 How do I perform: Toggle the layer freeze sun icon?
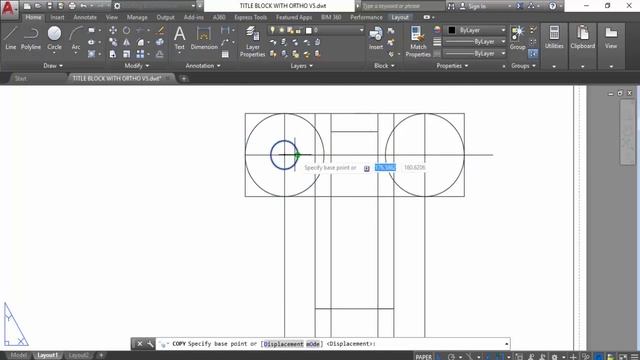[281, 30]
